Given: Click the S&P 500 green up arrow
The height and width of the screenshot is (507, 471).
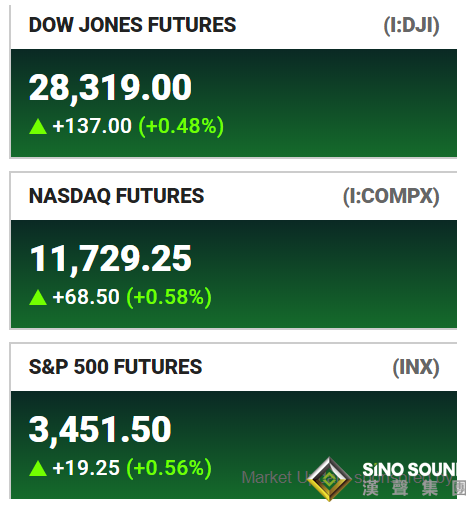Looking at the screenshot, I should coord(38,468).
